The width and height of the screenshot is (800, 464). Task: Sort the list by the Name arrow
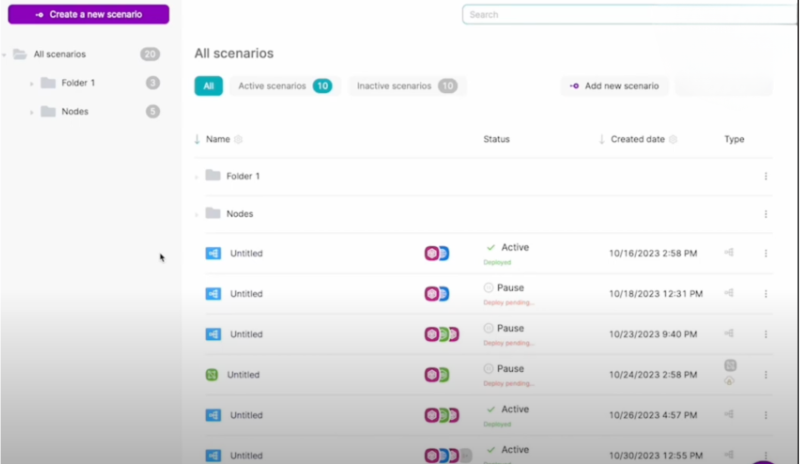(x=197, y=139)
